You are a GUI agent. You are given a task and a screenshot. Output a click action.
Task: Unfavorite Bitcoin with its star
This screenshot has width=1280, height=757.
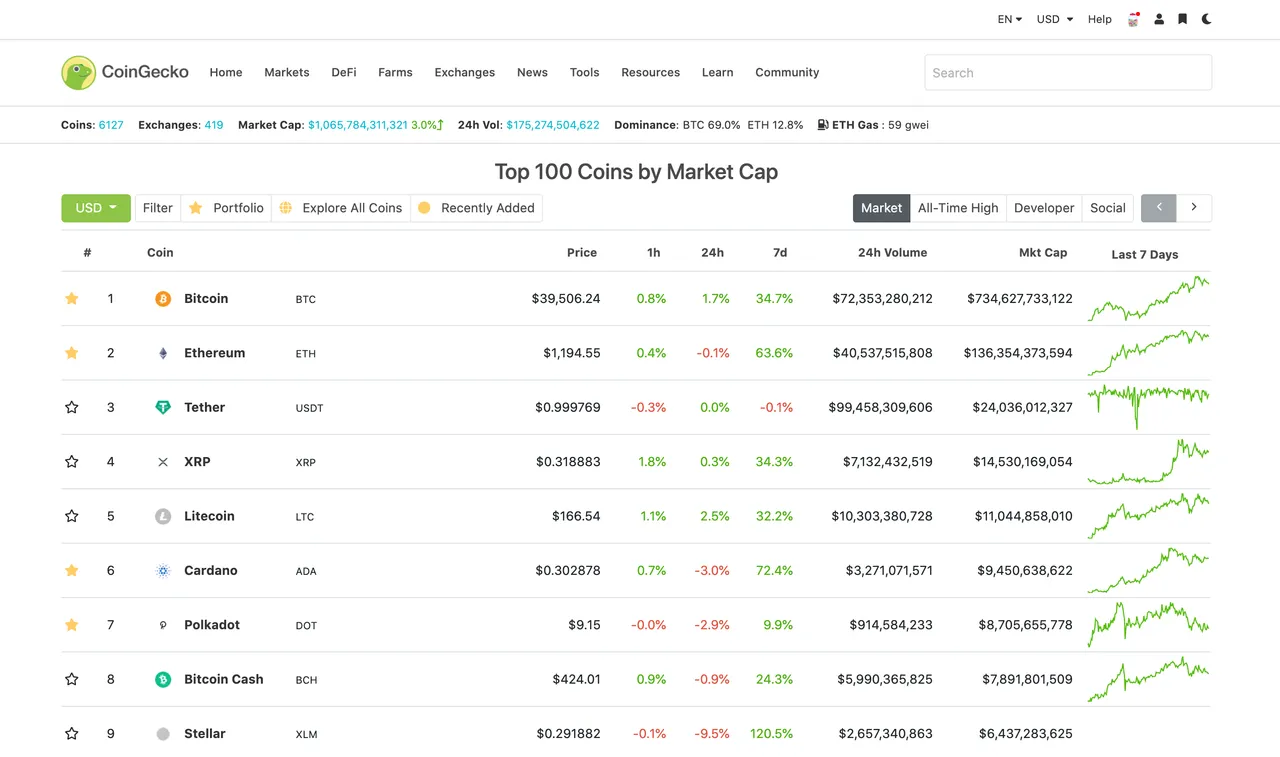tap(72, 298)
